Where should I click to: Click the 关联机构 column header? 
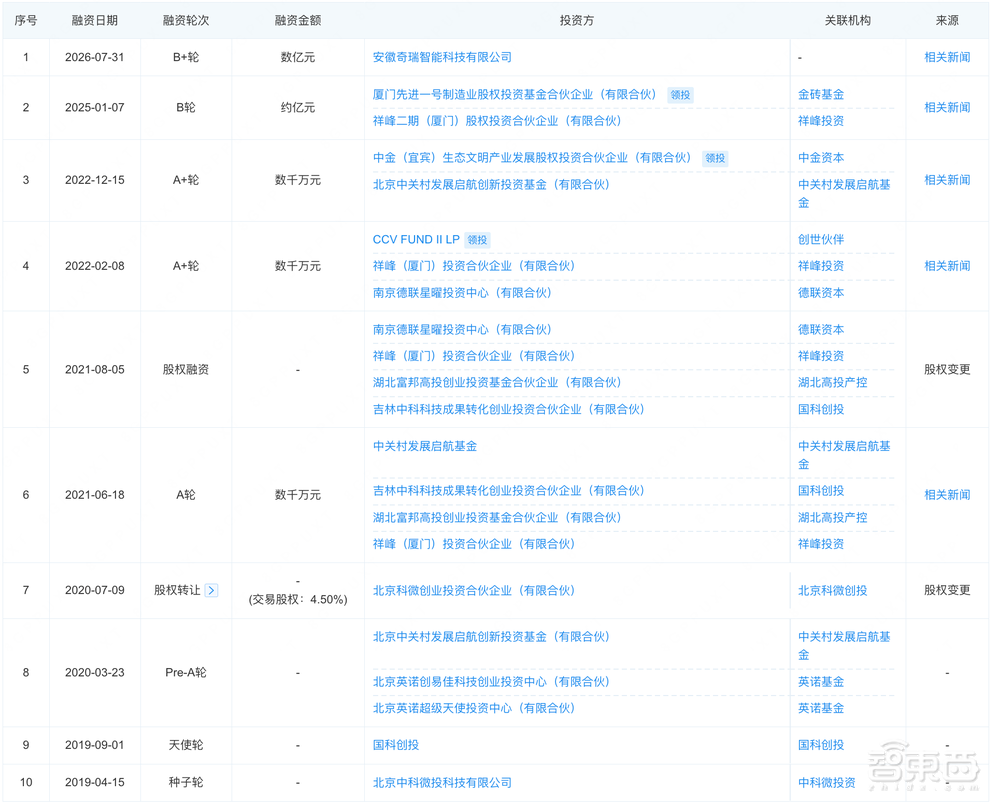coord(848,20)
